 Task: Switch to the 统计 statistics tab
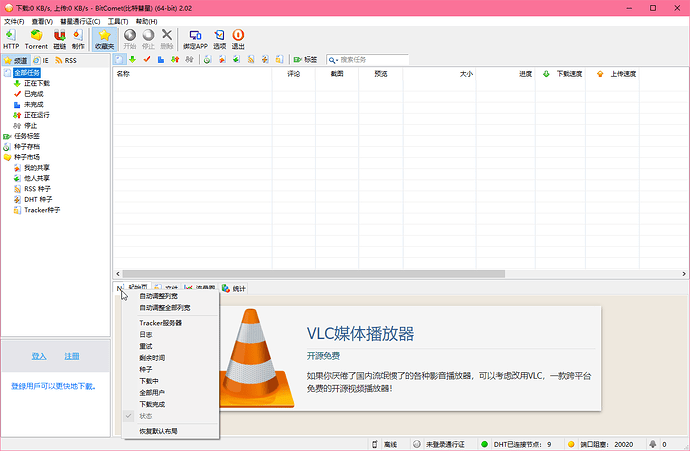click(x=234, y=288)
